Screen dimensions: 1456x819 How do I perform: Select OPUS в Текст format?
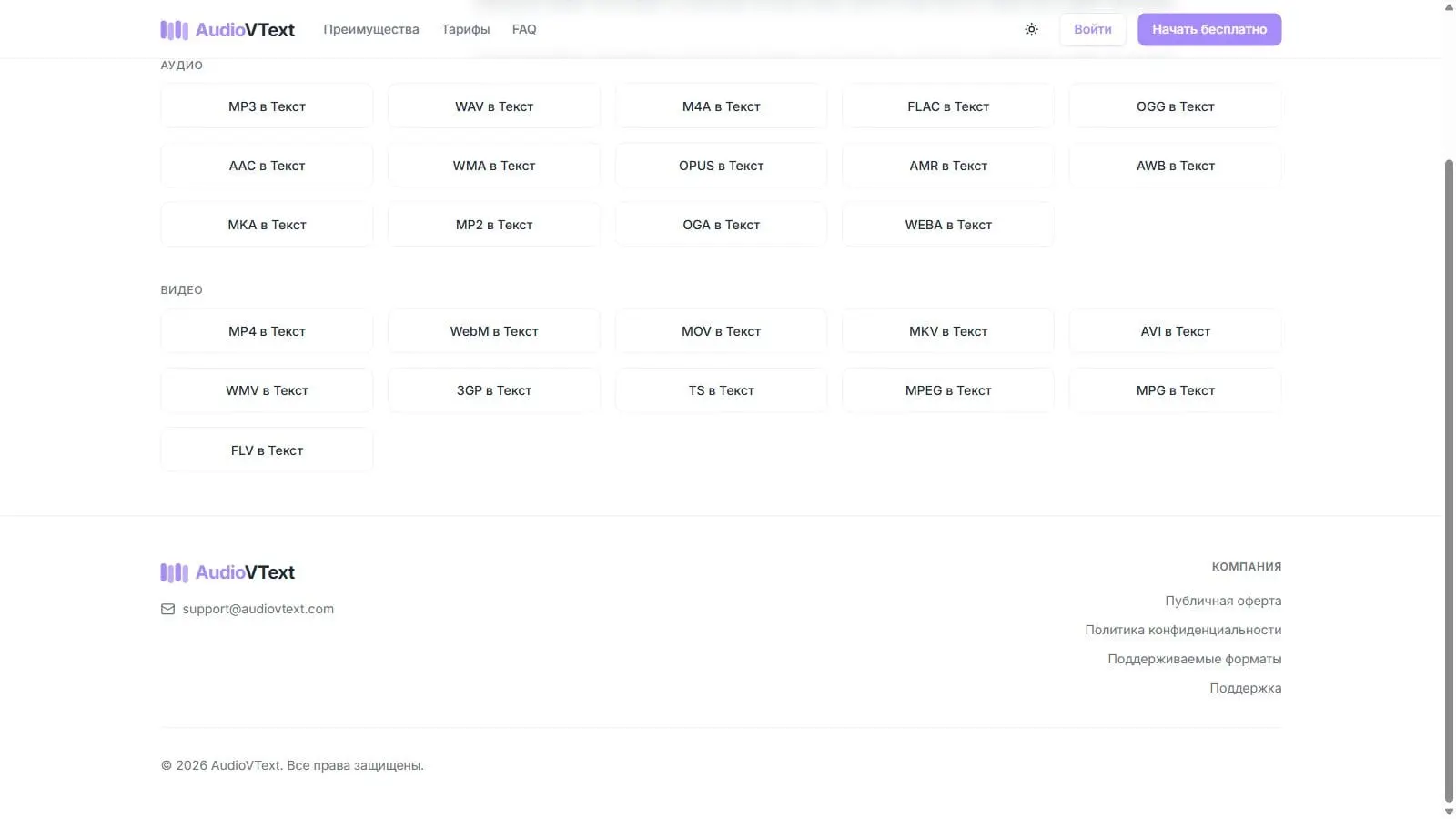pyautogui.click(x=721, y=166)
